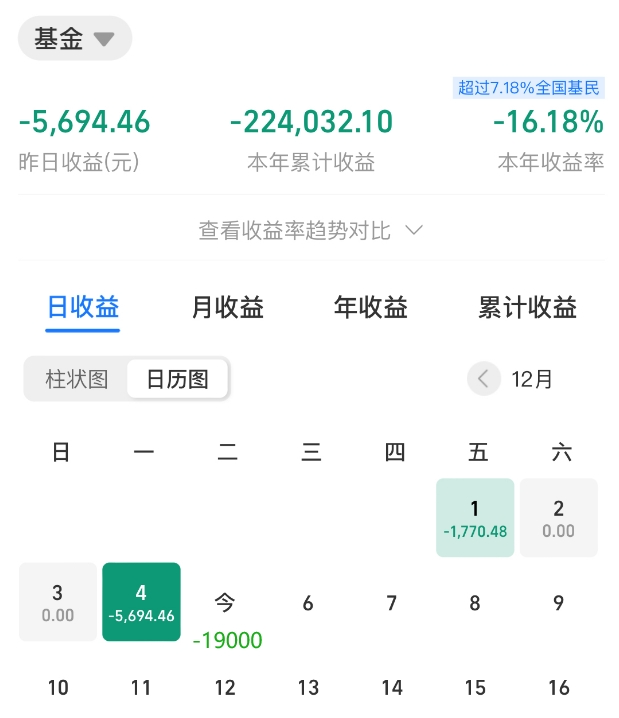Select calendar day 13
The height and width of the screenshot is (718, 619).
308,688
